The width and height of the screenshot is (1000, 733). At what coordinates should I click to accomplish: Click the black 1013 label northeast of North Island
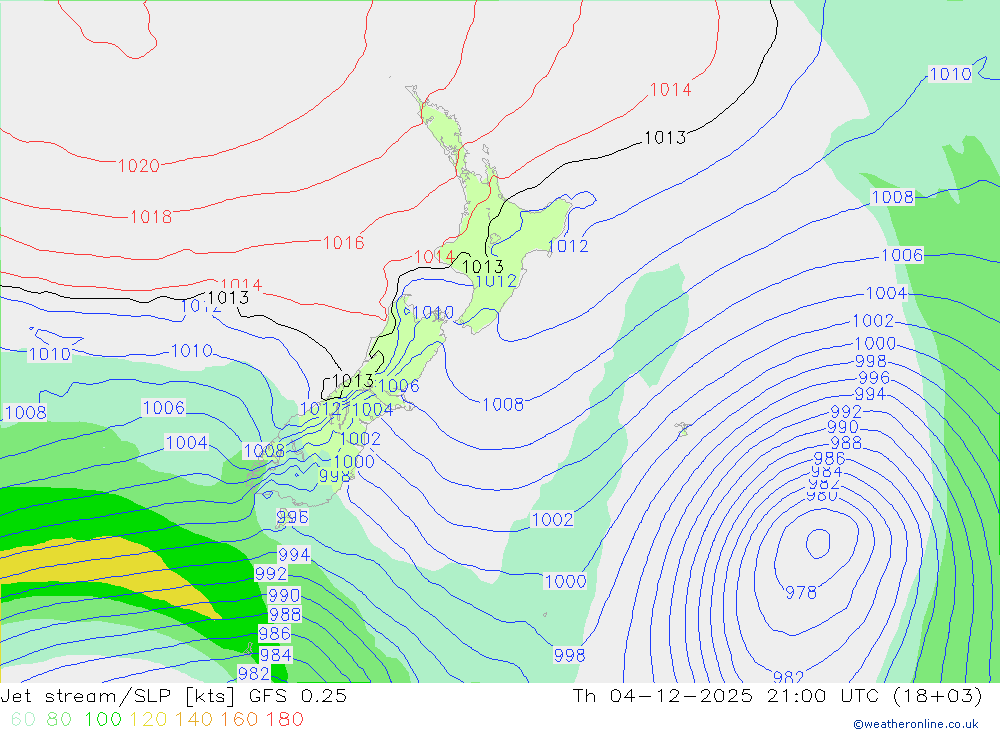665,138
